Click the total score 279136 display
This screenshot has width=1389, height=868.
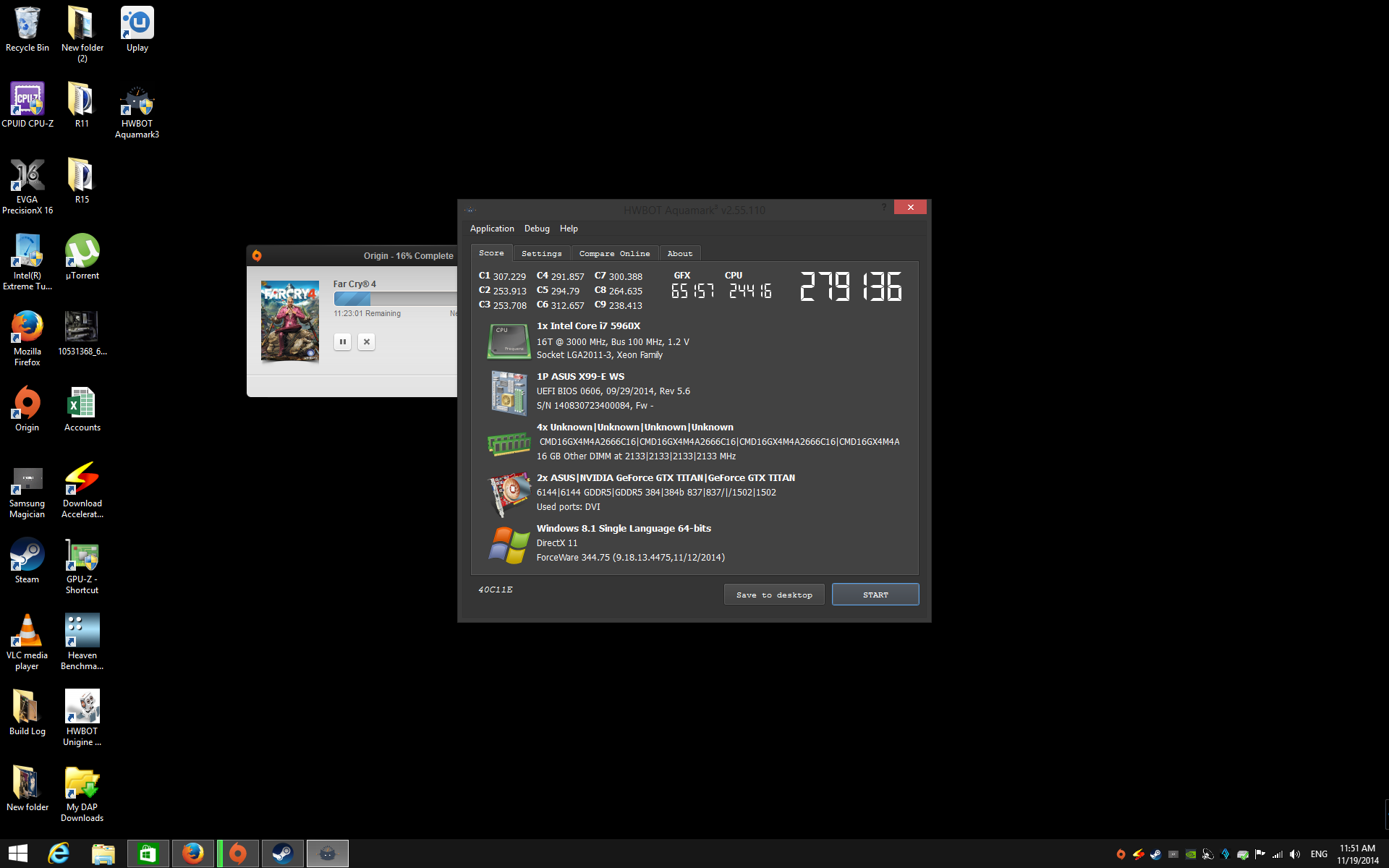(x=851, y=286)
